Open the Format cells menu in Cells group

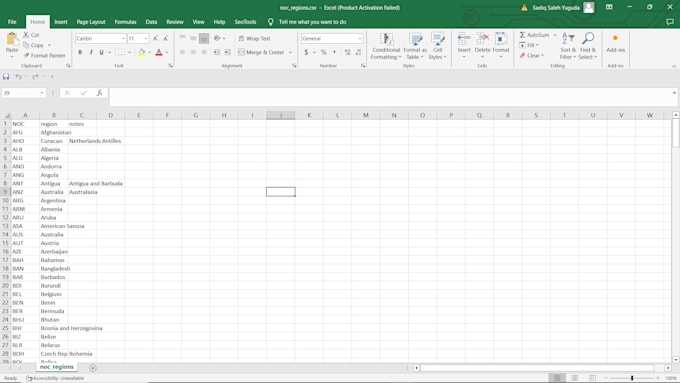point(500,46)
